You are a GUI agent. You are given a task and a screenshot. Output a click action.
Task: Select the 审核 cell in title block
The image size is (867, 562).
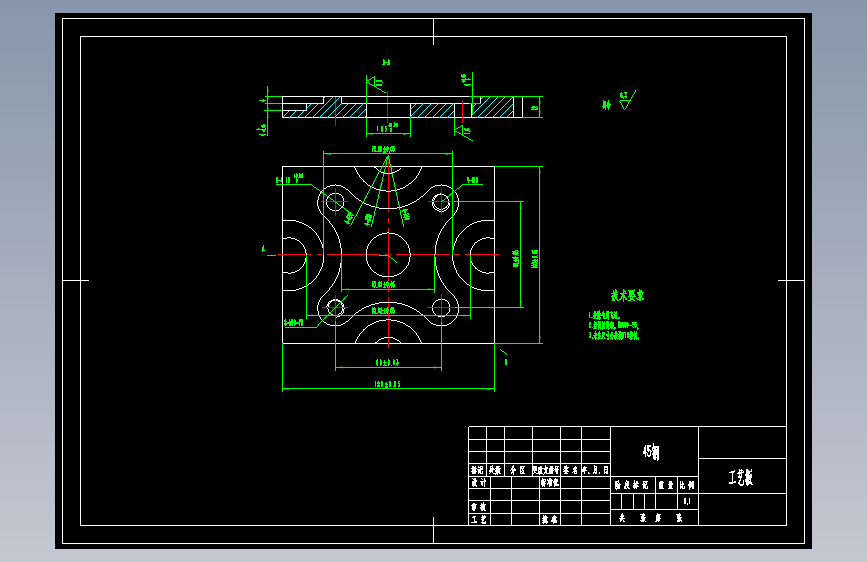(x=479, y=507)
